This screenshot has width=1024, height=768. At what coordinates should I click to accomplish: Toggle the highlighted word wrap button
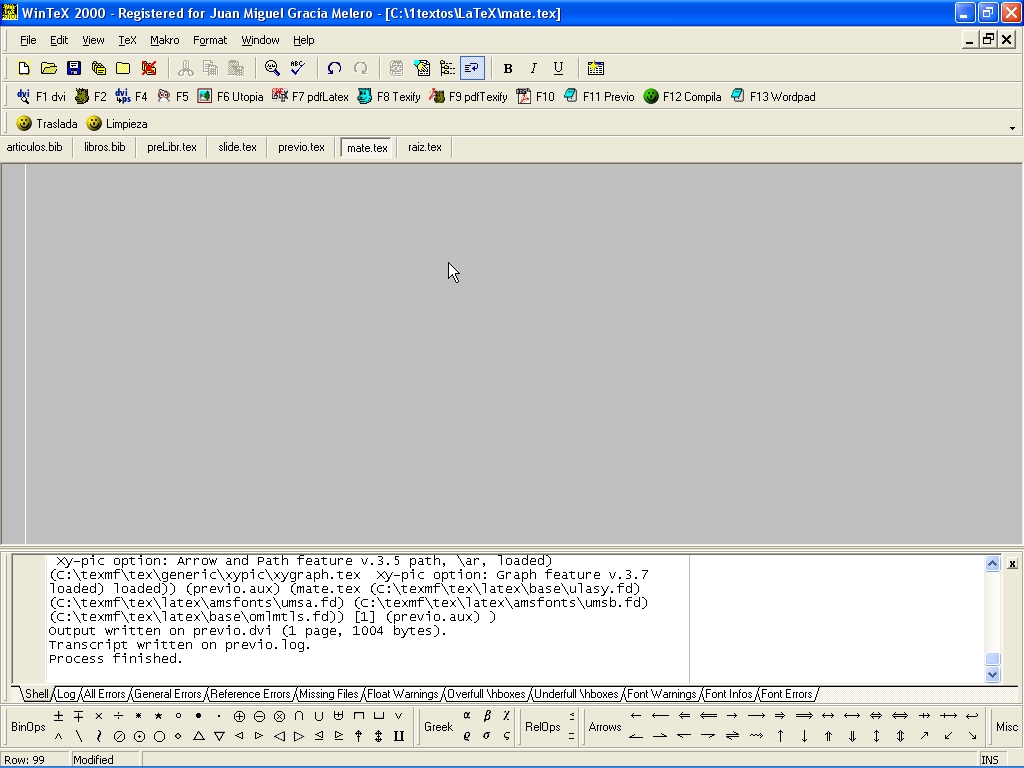(x=472, y=68)
